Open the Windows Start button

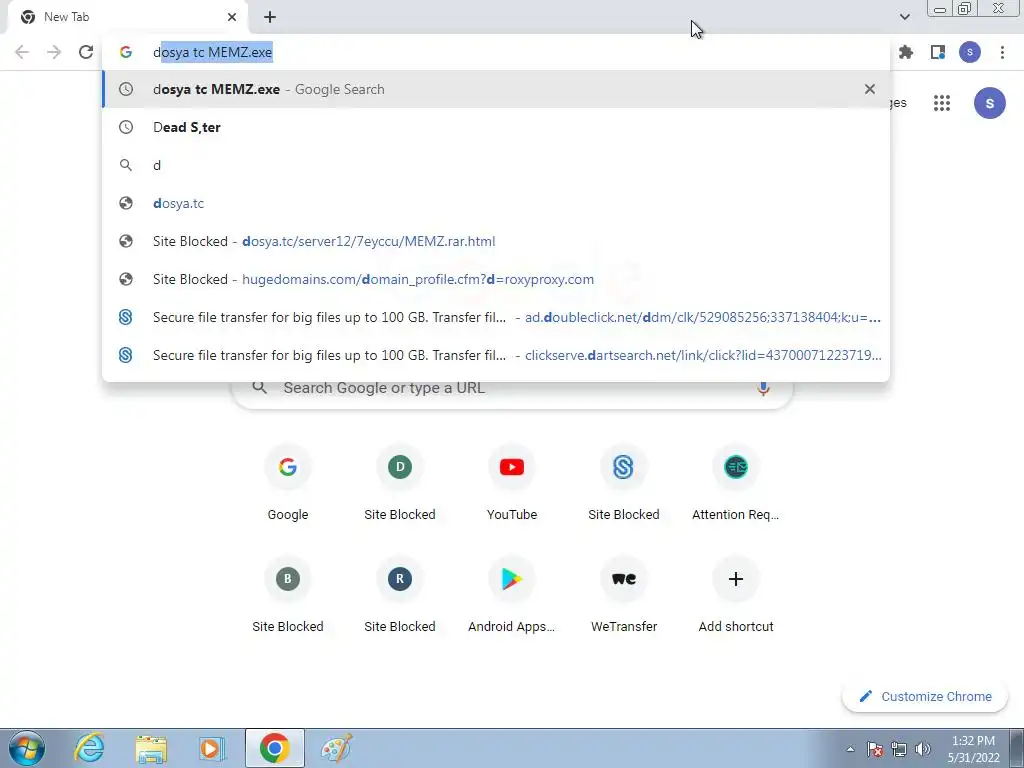[x=27, y=748]
